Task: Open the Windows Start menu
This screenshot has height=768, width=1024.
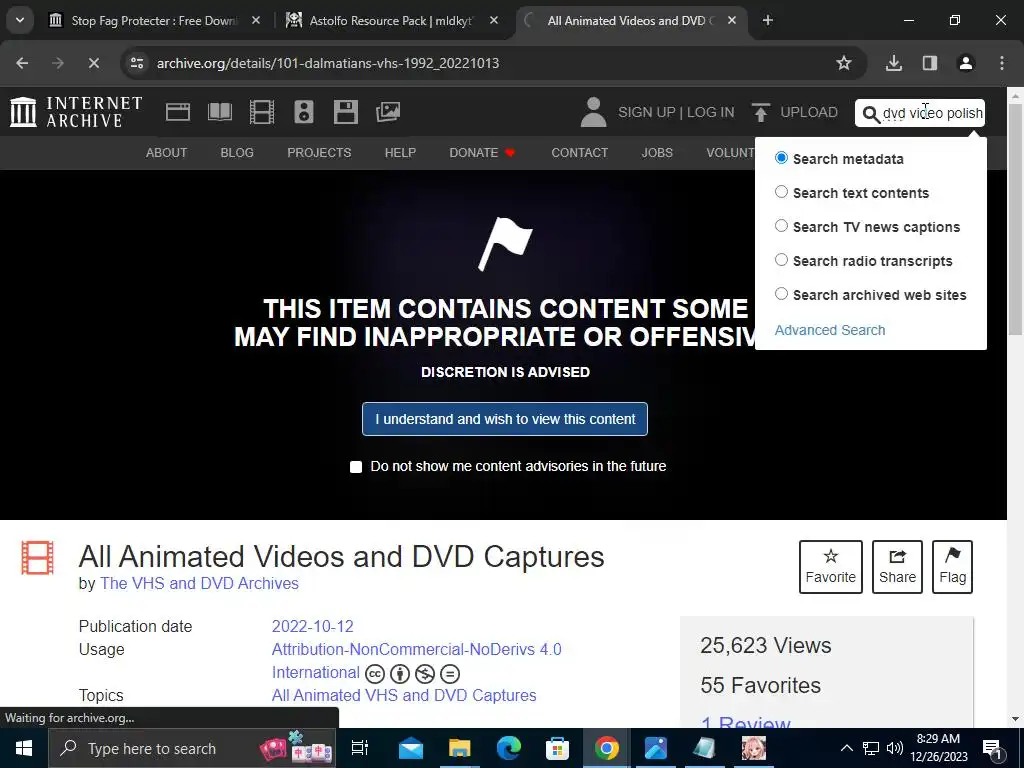Action: coord(24,748)
